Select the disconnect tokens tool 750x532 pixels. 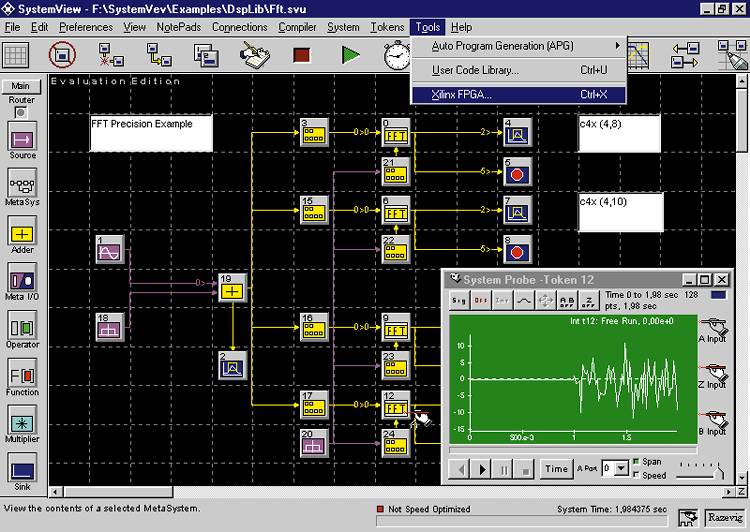111,55
